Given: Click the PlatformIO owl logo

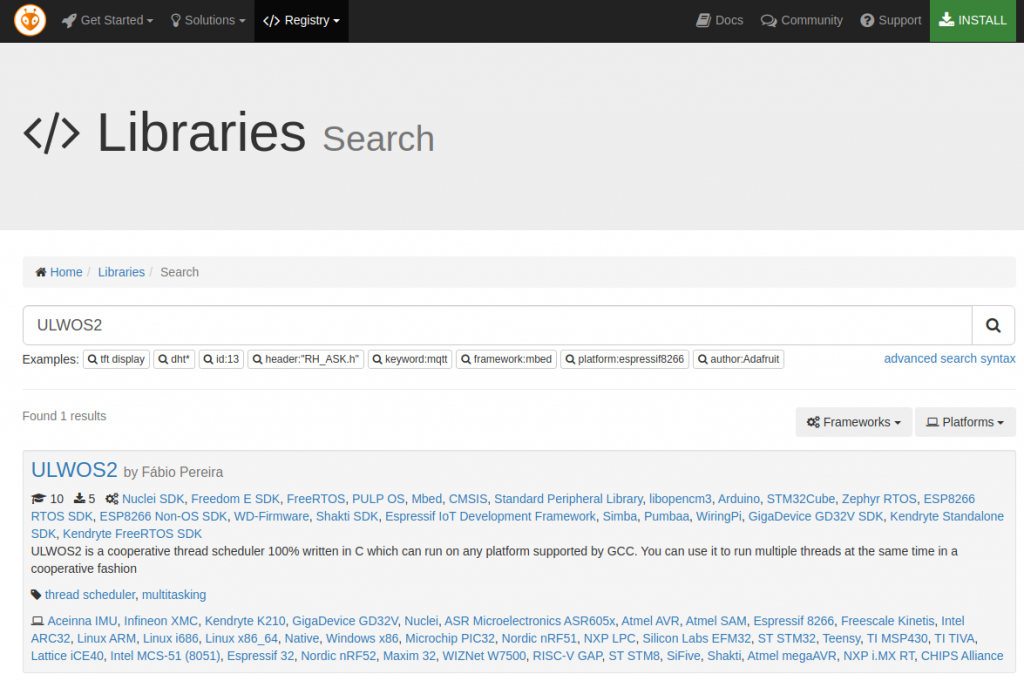Looking at the screenshot, I should pyautogui.click(x=29, y=19).
